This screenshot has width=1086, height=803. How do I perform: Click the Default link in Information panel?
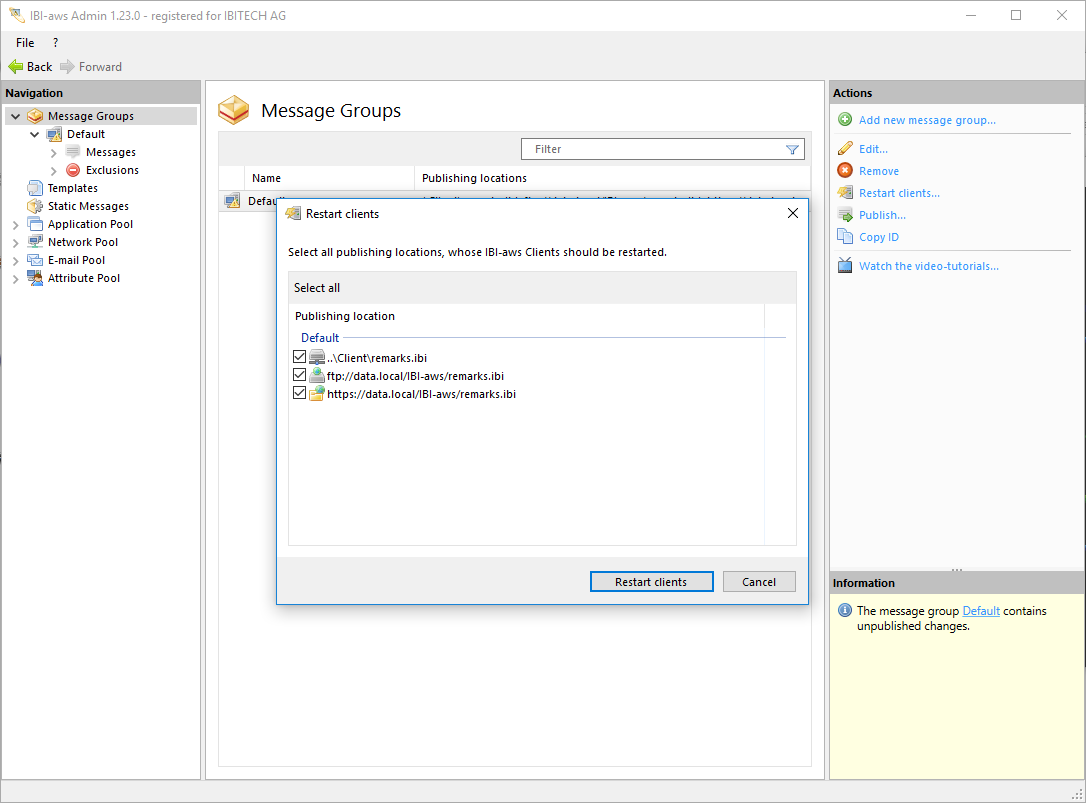[x=980, y=611]
